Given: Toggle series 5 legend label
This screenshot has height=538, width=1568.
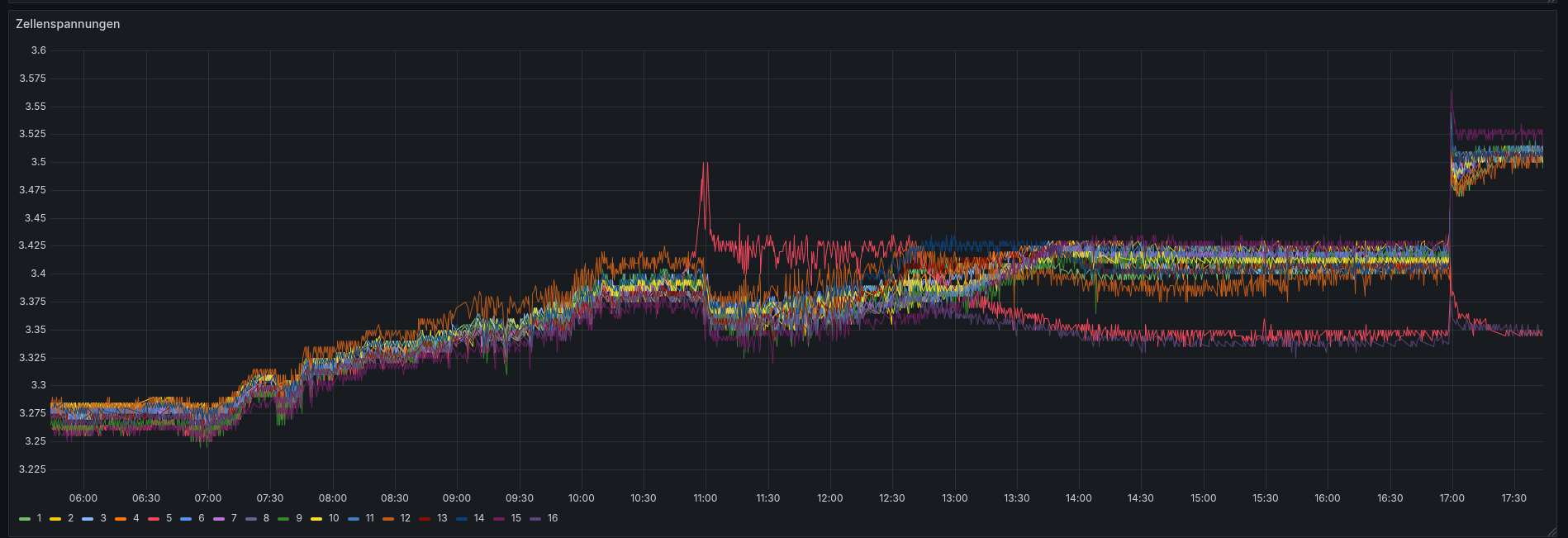Looking at the screenshot, I should pyautogui.click(x=169, y=518).
